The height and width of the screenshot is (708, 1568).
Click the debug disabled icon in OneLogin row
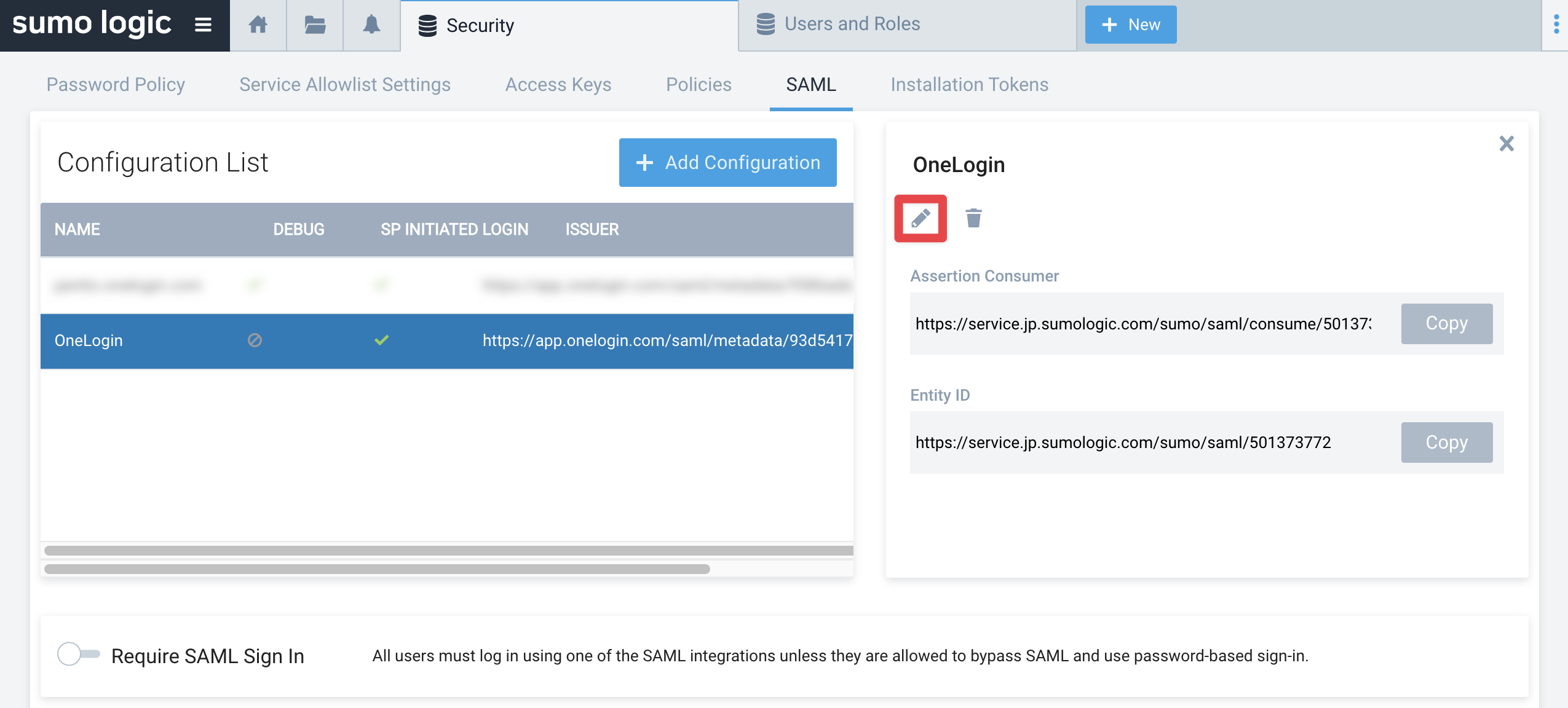pos(255,340)
